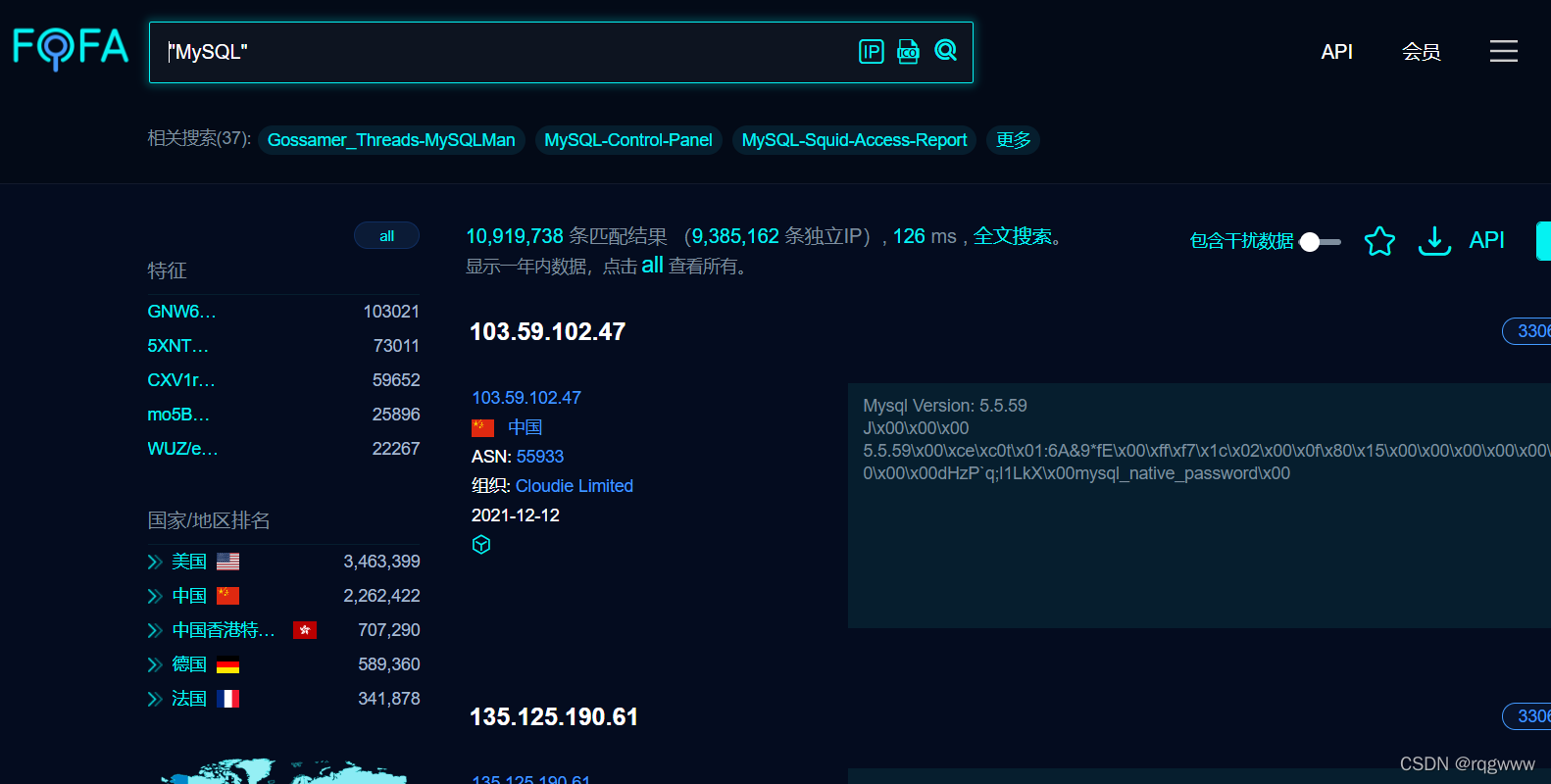1551x784 pixels.
Task: Run search with the magnifier icon
Action: pyautogui.click(x=945, y=50)
